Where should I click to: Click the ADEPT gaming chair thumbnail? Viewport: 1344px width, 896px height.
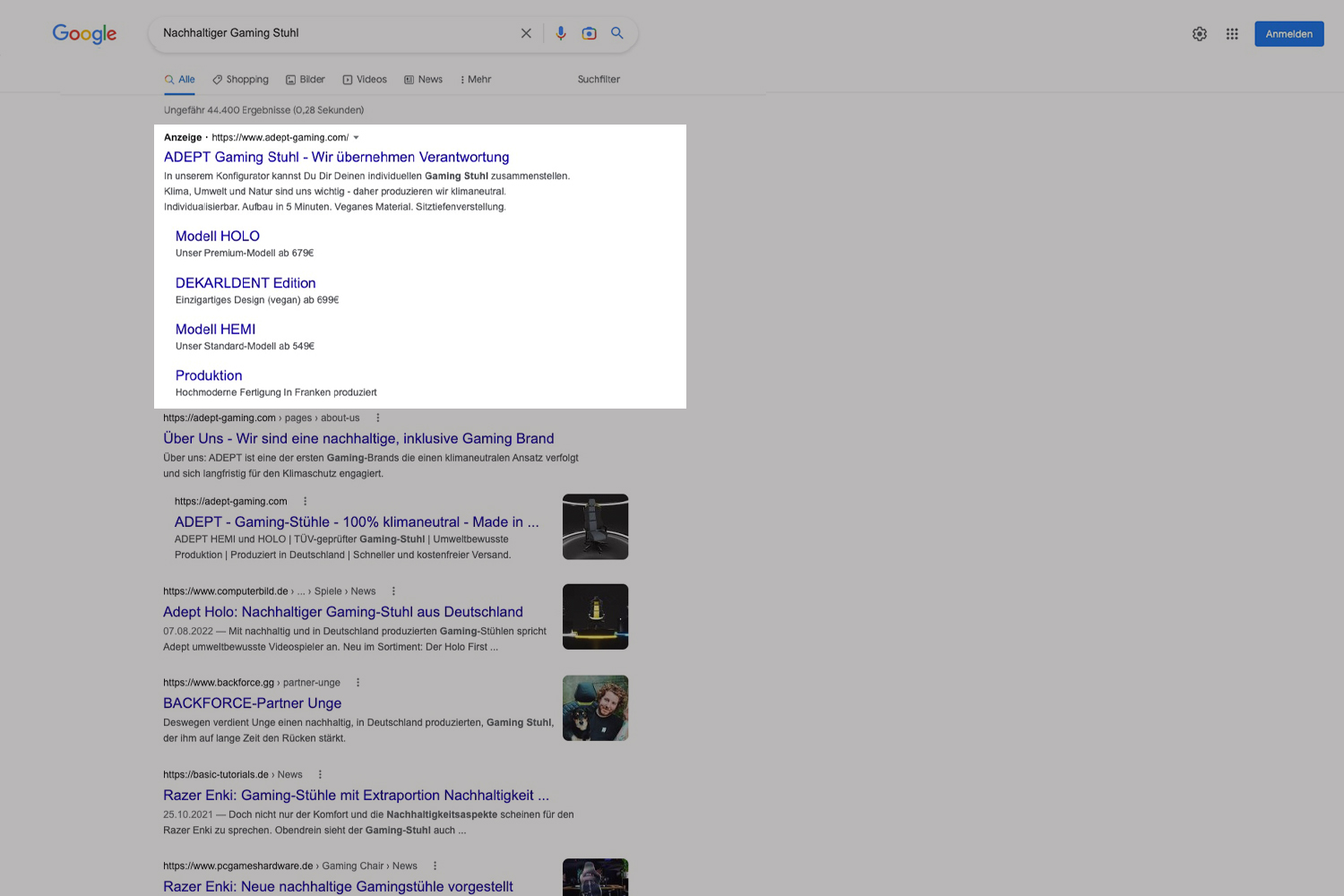pyautogui.click(x=596, y=527)
